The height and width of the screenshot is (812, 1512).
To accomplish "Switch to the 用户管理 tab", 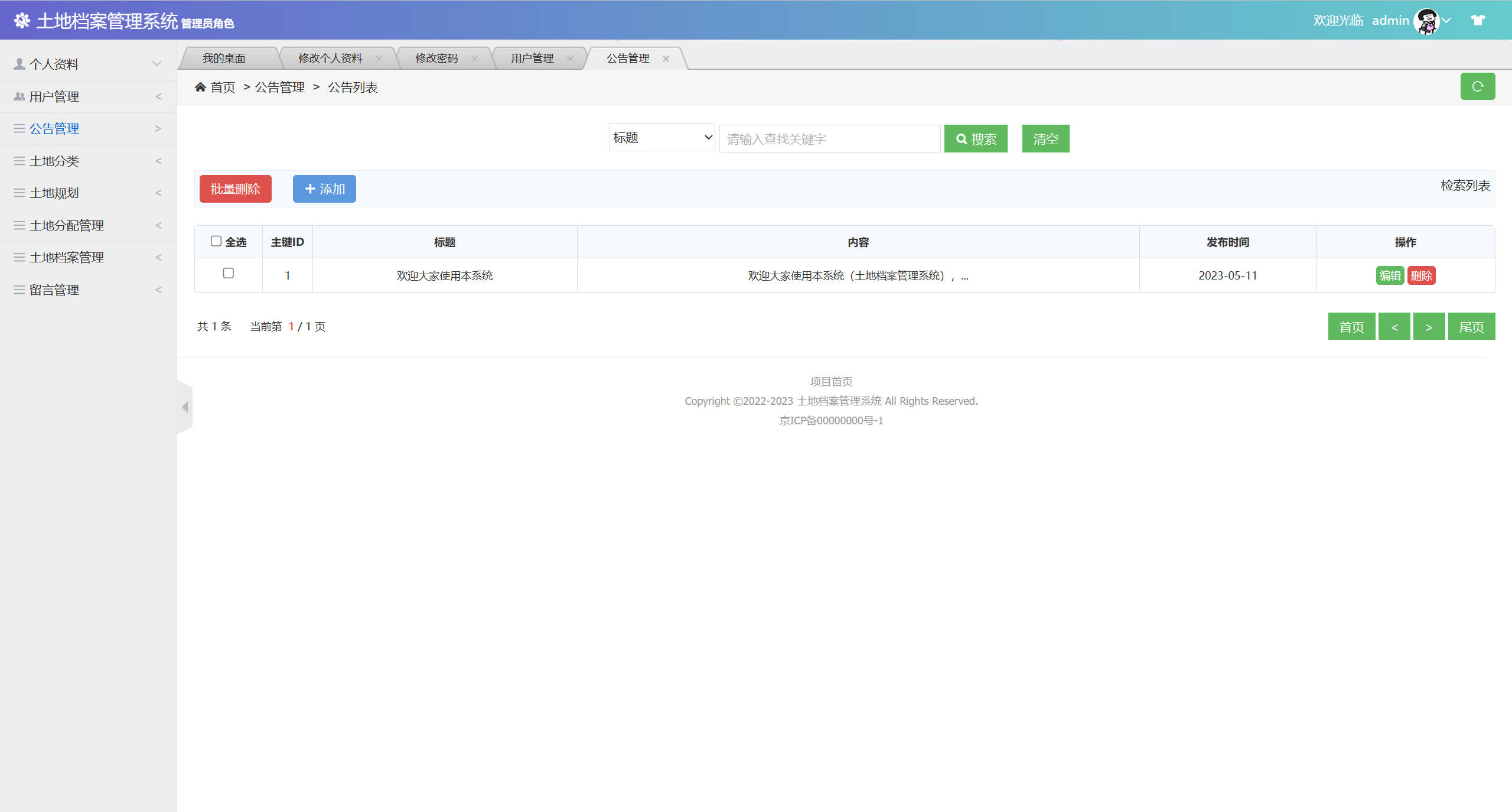I will click(x=531, y=57).
